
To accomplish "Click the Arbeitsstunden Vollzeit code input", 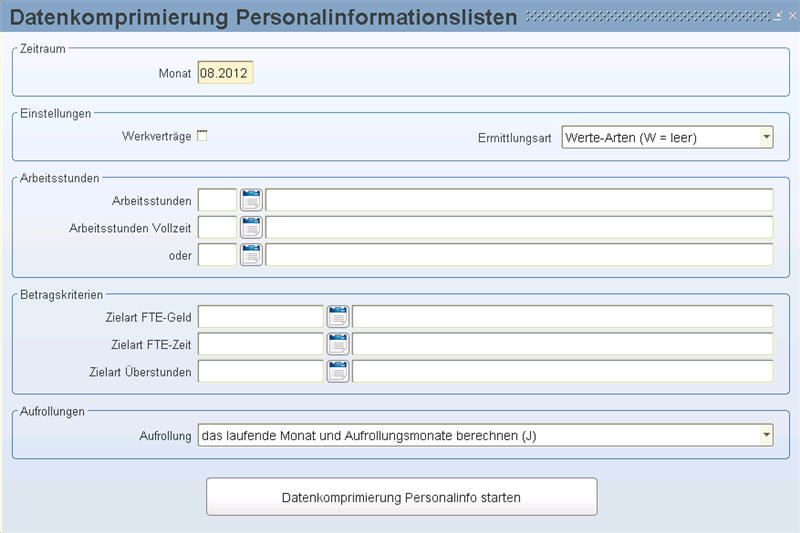I will [217, 227].
